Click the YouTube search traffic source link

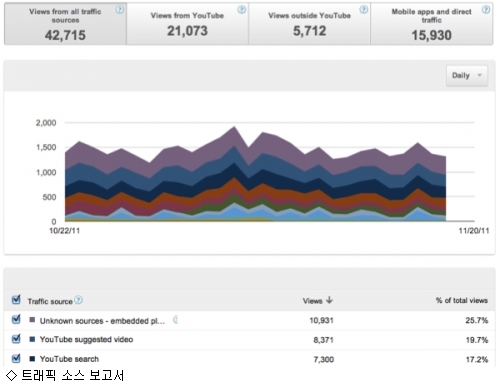69,359
